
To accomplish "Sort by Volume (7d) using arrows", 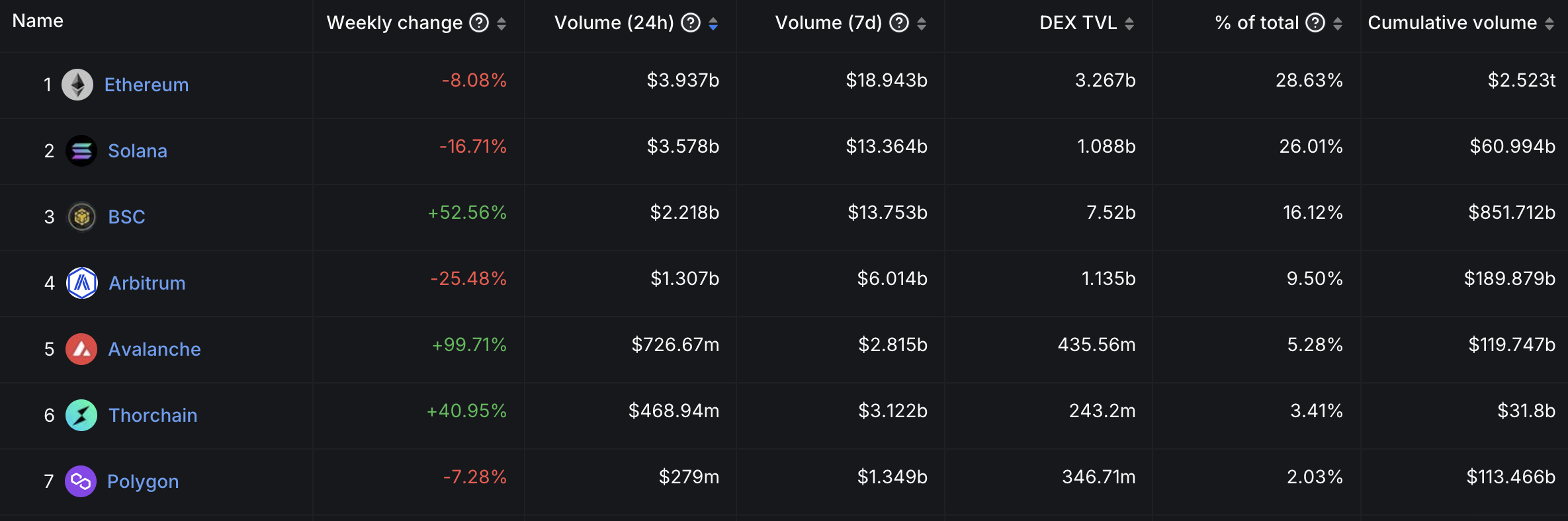I will point(922,24).
